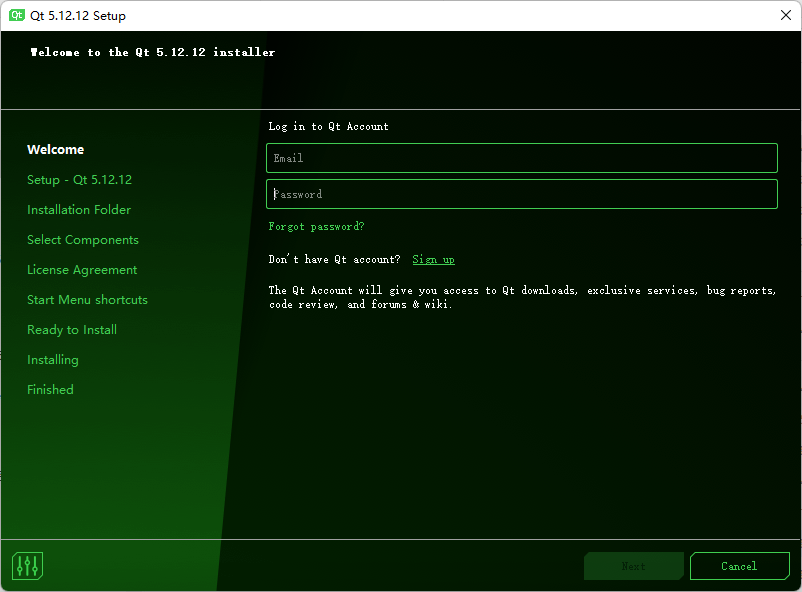Open the Forgot password link
Screen dimensions: 802x592
(316, 226)
